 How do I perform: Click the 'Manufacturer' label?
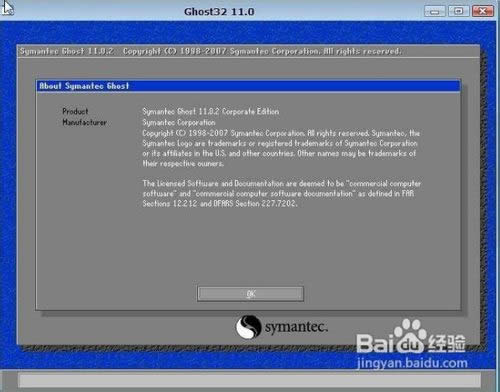tap(85, 122)
